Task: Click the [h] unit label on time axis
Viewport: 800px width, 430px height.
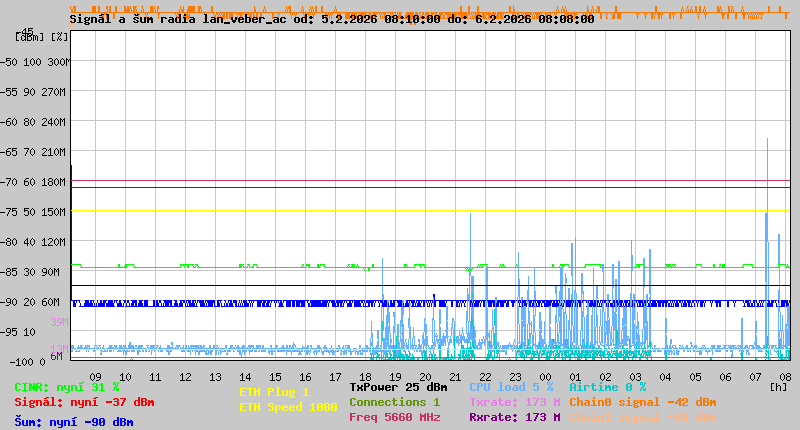Action: 779,386
